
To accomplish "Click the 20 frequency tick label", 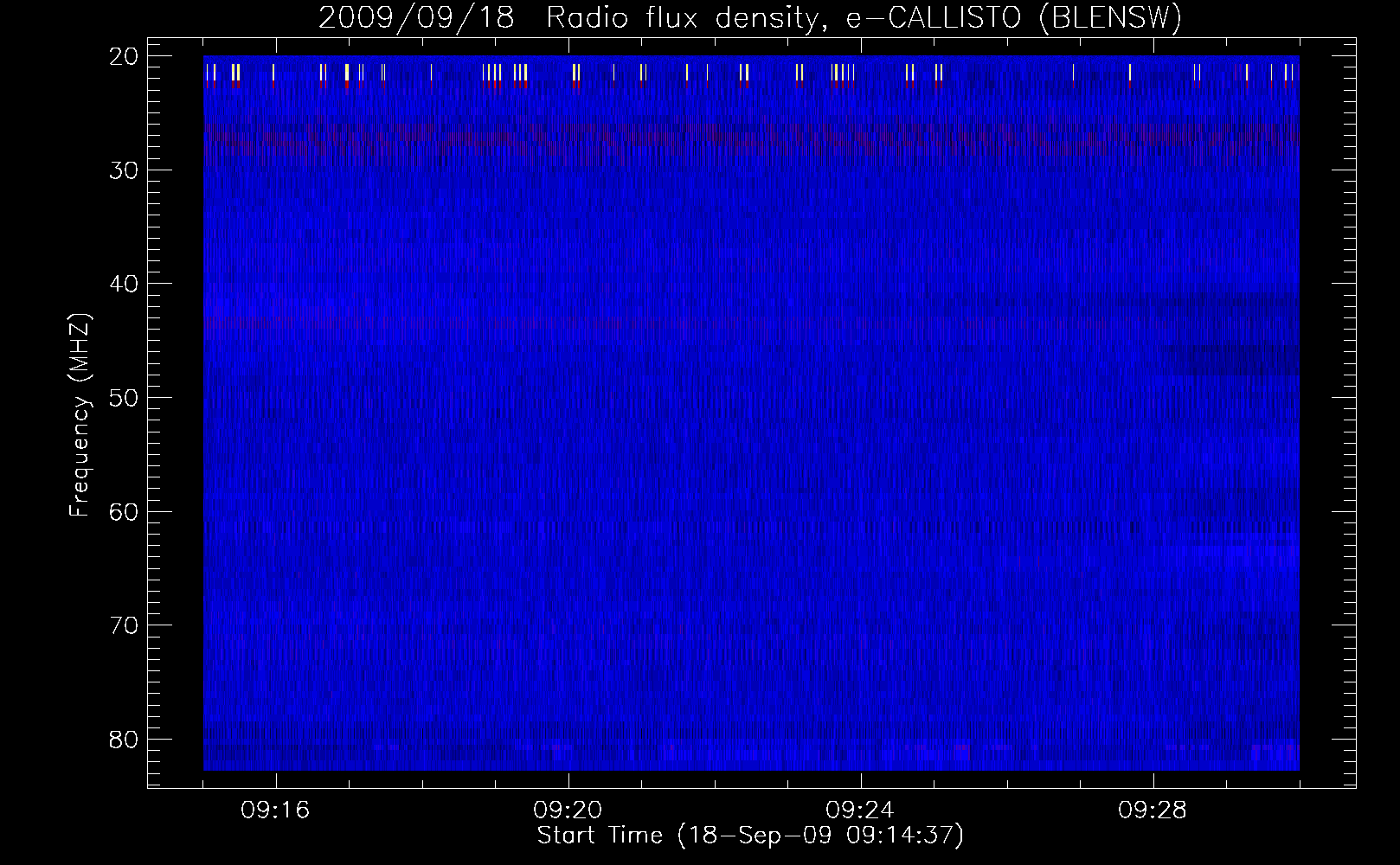I will pyautogui.click(x=125, y=57).
